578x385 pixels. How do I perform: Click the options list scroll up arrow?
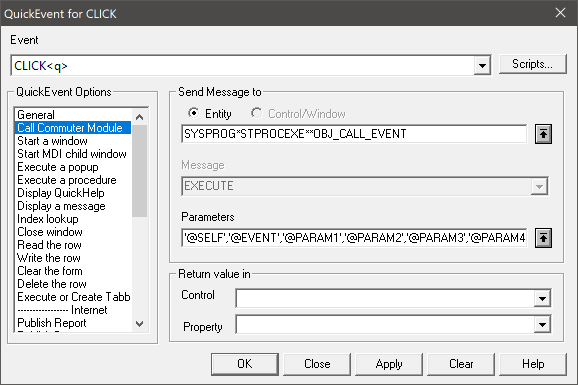pyautogui.click(x=139, y=117)
